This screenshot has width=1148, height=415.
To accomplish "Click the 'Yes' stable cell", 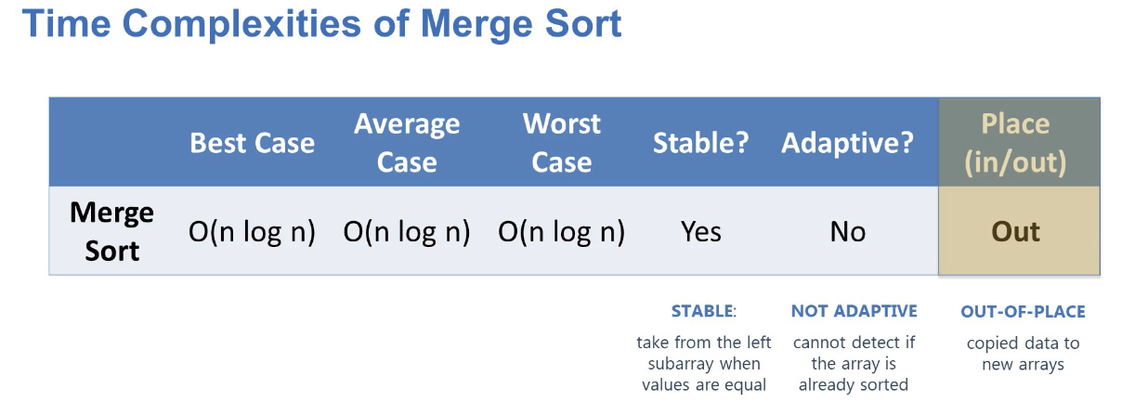I will 701,232.
